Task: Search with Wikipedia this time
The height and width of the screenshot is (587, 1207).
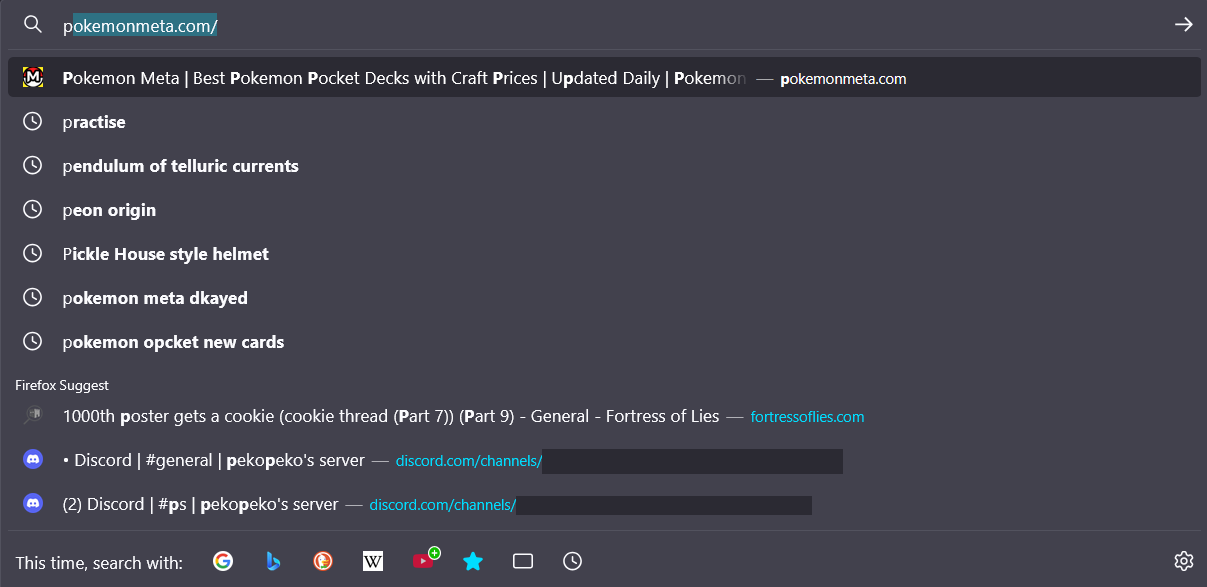Action: (373, 561)
